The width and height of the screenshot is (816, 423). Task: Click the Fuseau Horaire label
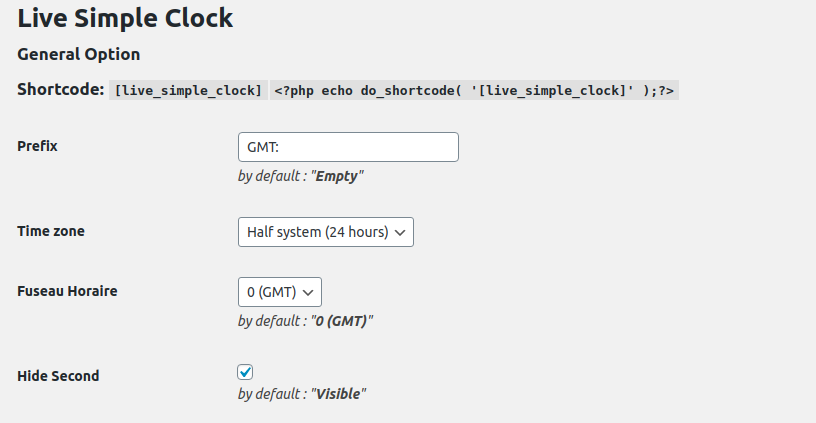(67, 291)
